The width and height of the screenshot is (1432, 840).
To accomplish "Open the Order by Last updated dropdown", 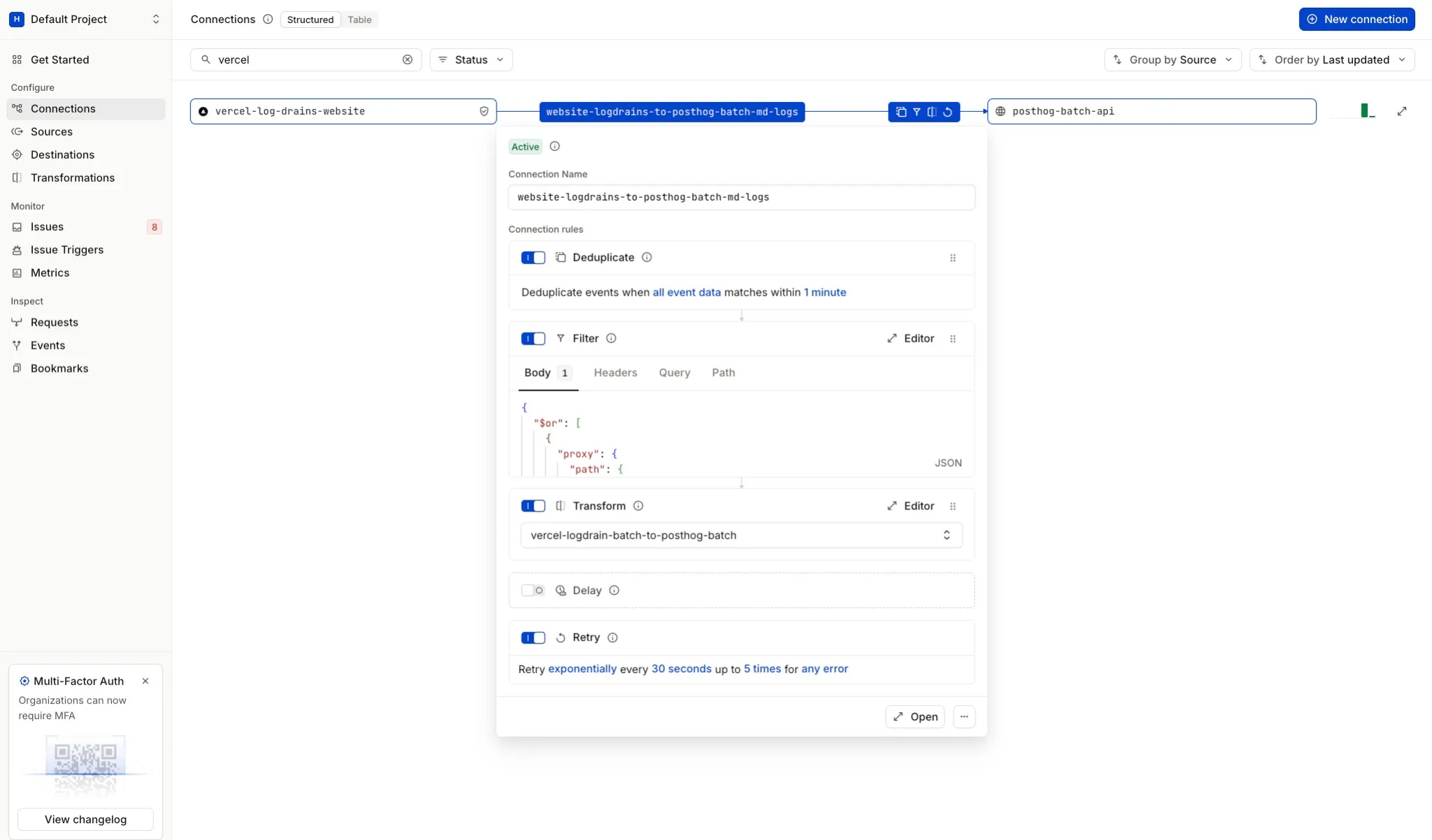I will click(1332, 59).
